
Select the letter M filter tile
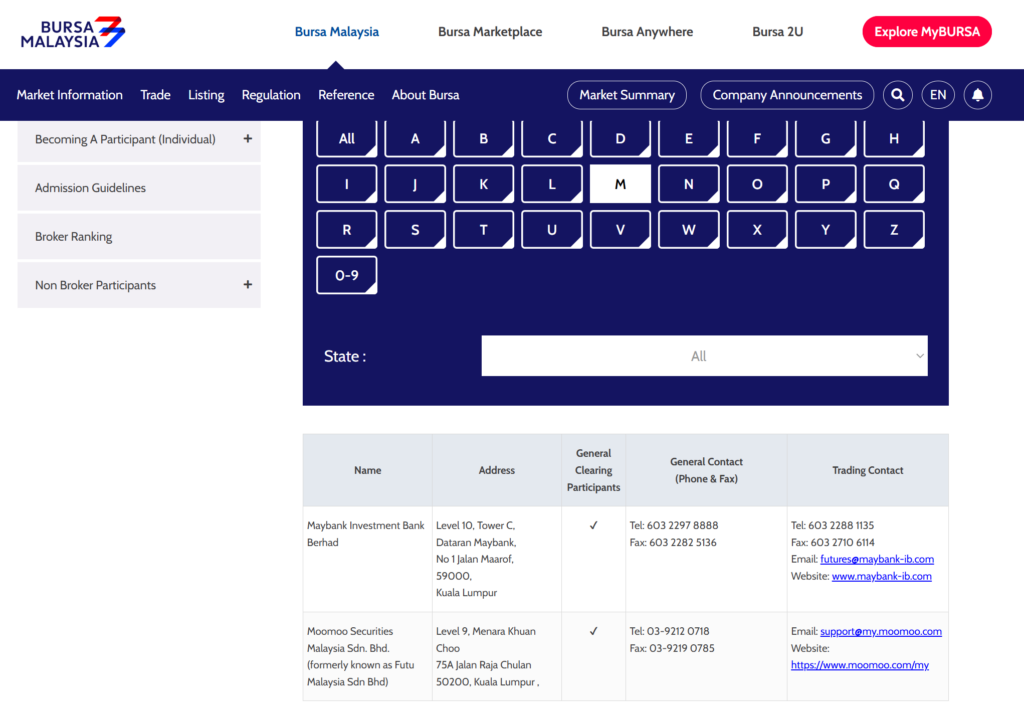point(620,185)
